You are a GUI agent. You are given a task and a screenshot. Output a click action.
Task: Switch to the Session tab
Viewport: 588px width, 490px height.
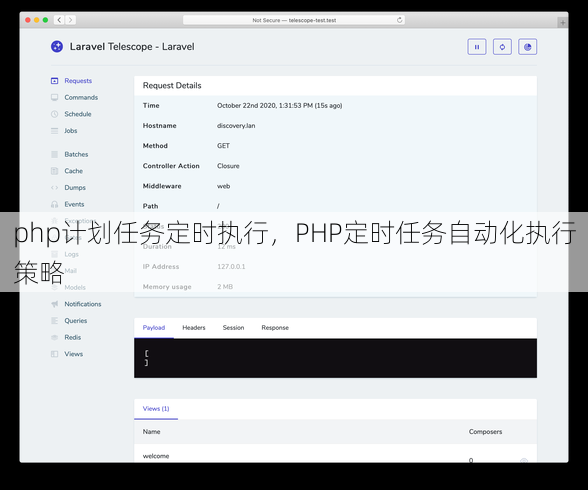click(233, 328)
